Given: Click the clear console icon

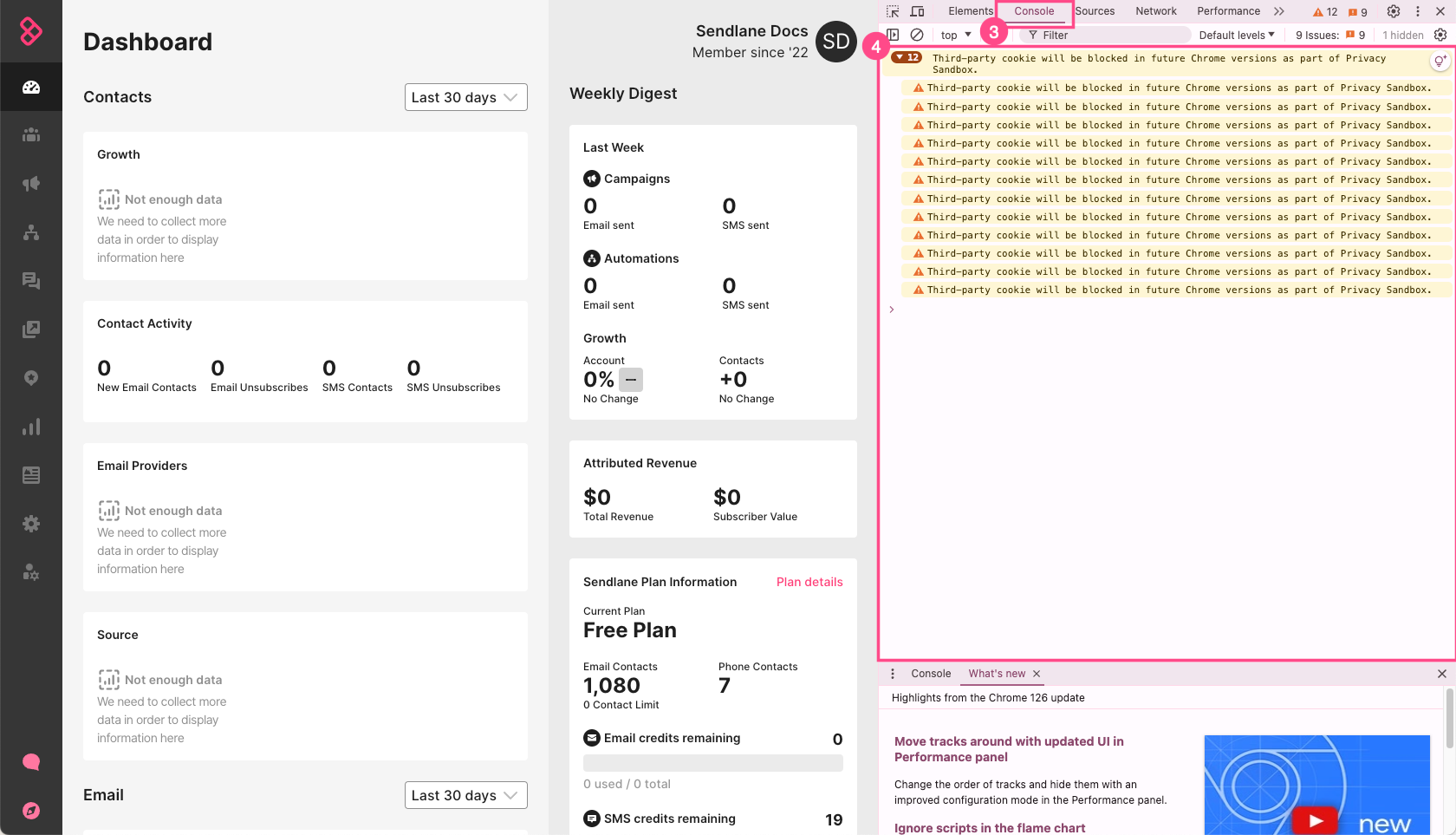Looking at the screenshot, I should tap(917, 35).
